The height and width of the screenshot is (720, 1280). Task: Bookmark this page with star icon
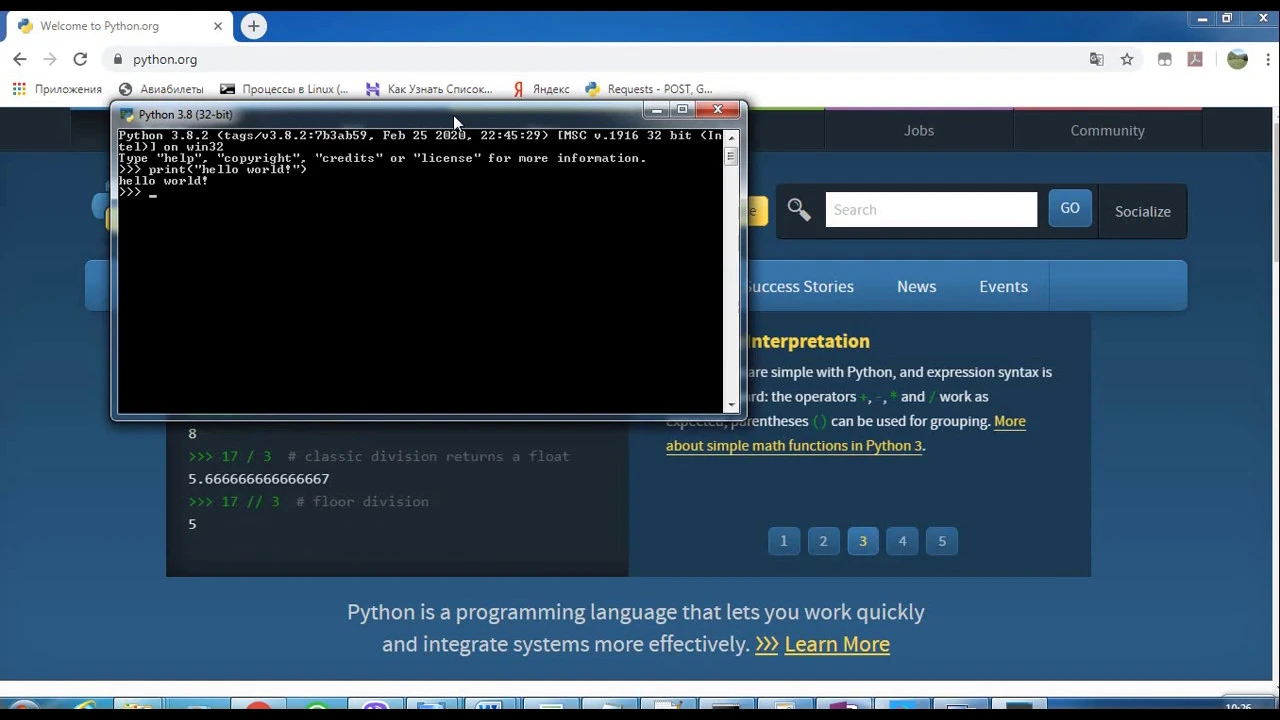1127,59
